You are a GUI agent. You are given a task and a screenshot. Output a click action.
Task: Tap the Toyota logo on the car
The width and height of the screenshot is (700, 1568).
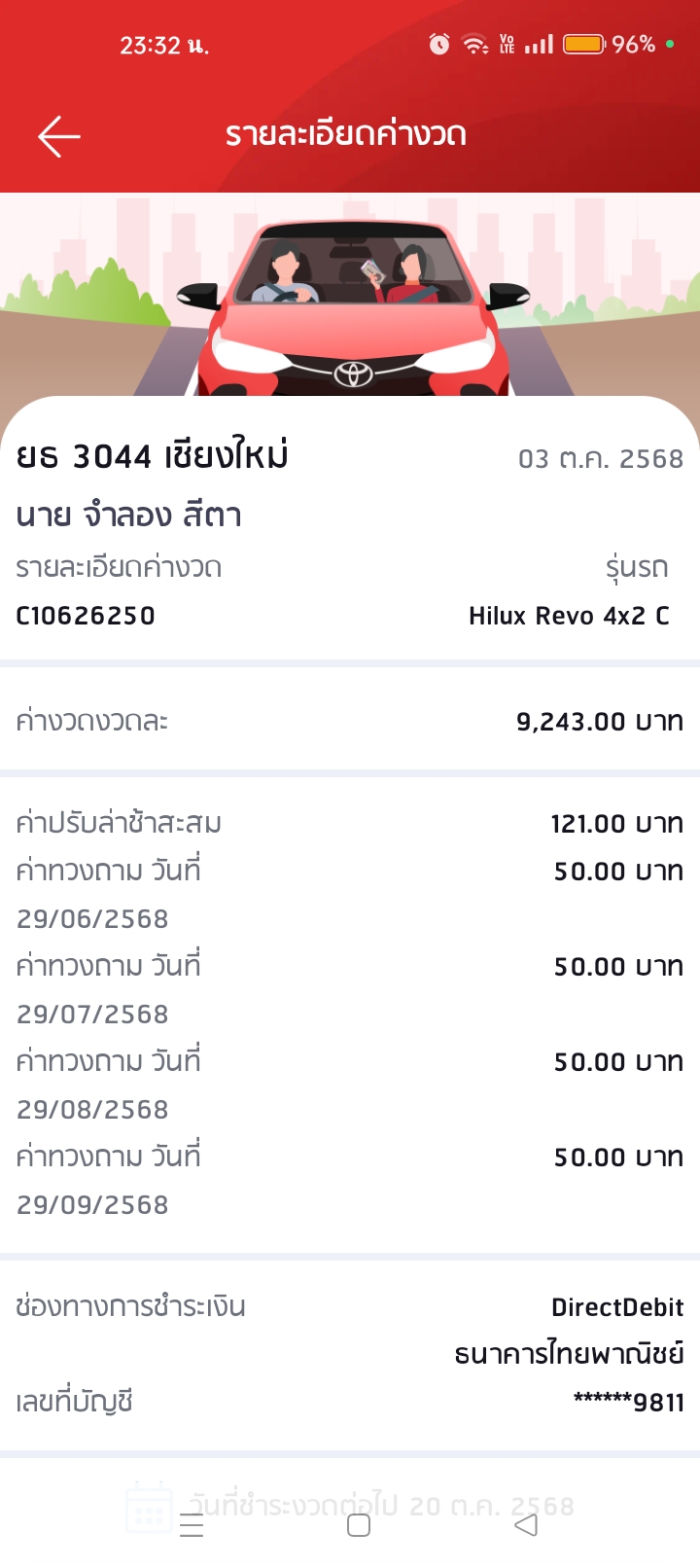click(x=353, y=374)
